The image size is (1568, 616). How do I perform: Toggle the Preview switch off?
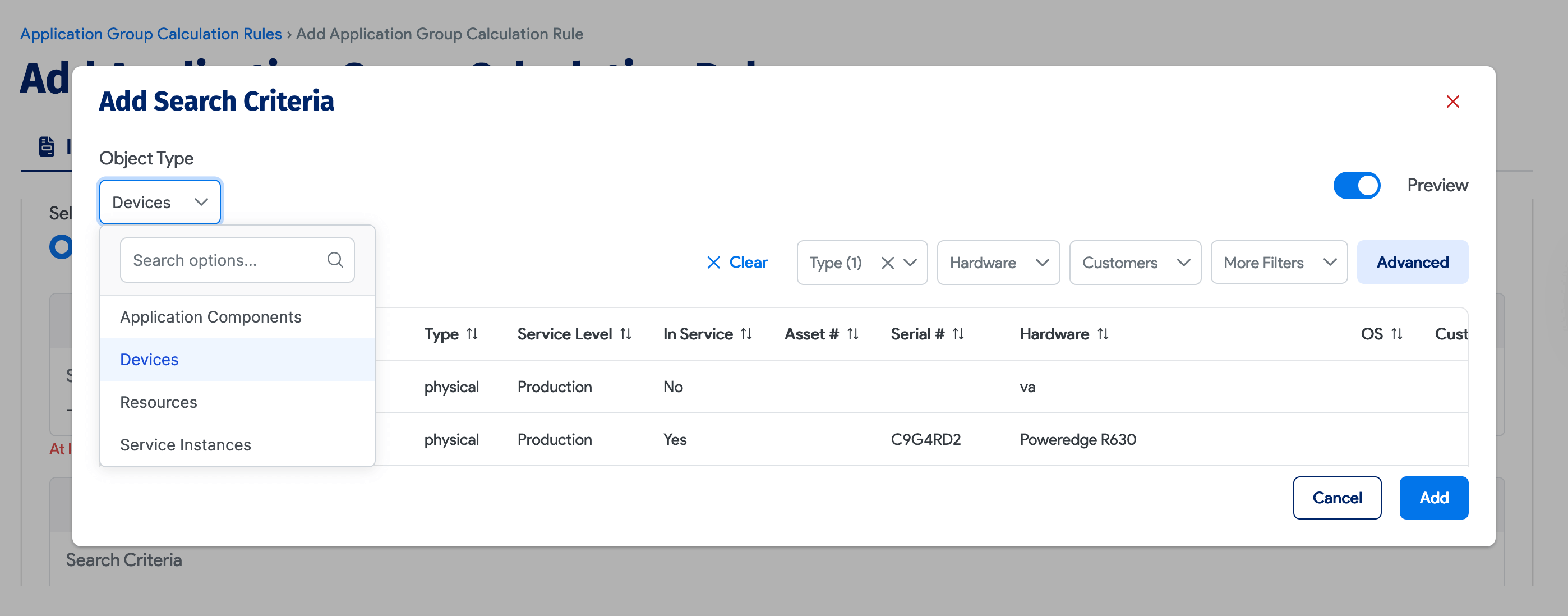1356,186
